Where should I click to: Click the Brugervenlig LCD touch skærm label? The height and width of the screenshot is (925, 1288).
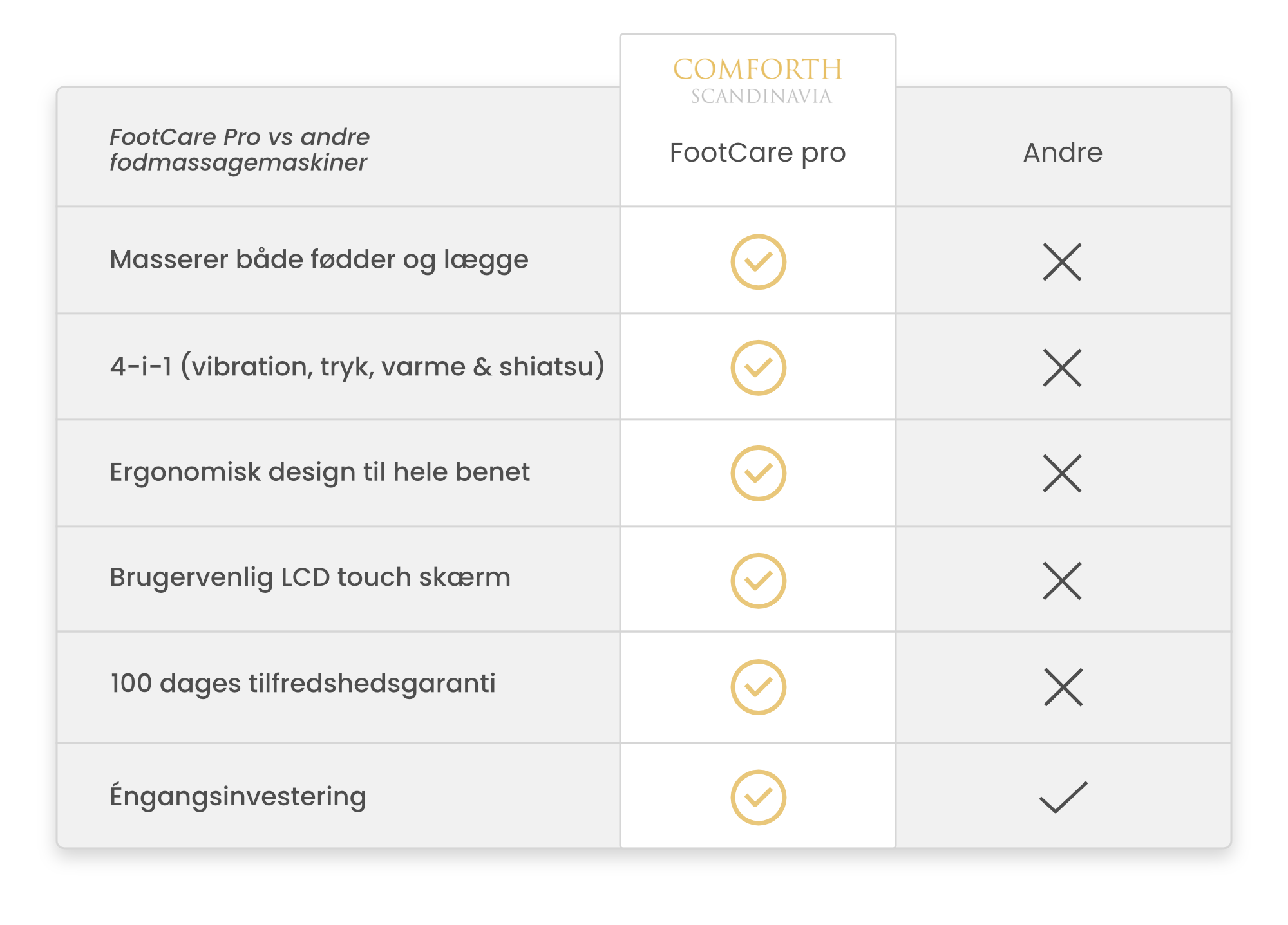click(x=310, y=577)
